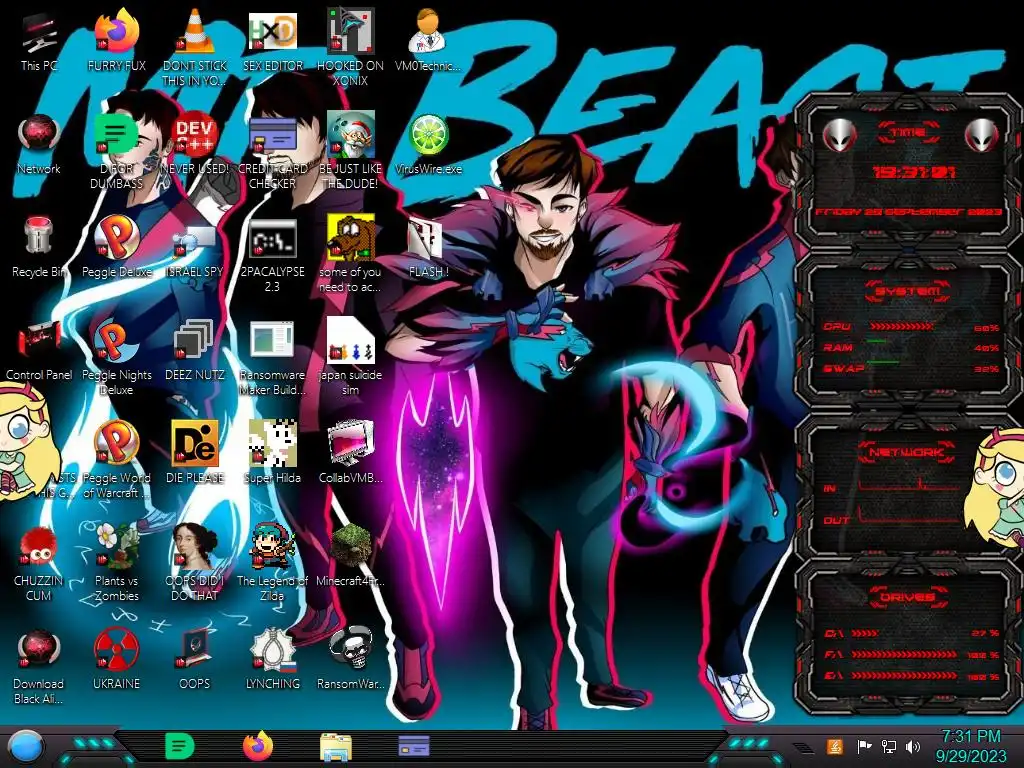Open the FLASH ! desktop icon
Viewport: 1024px width, 768px height.
[426, 239]
